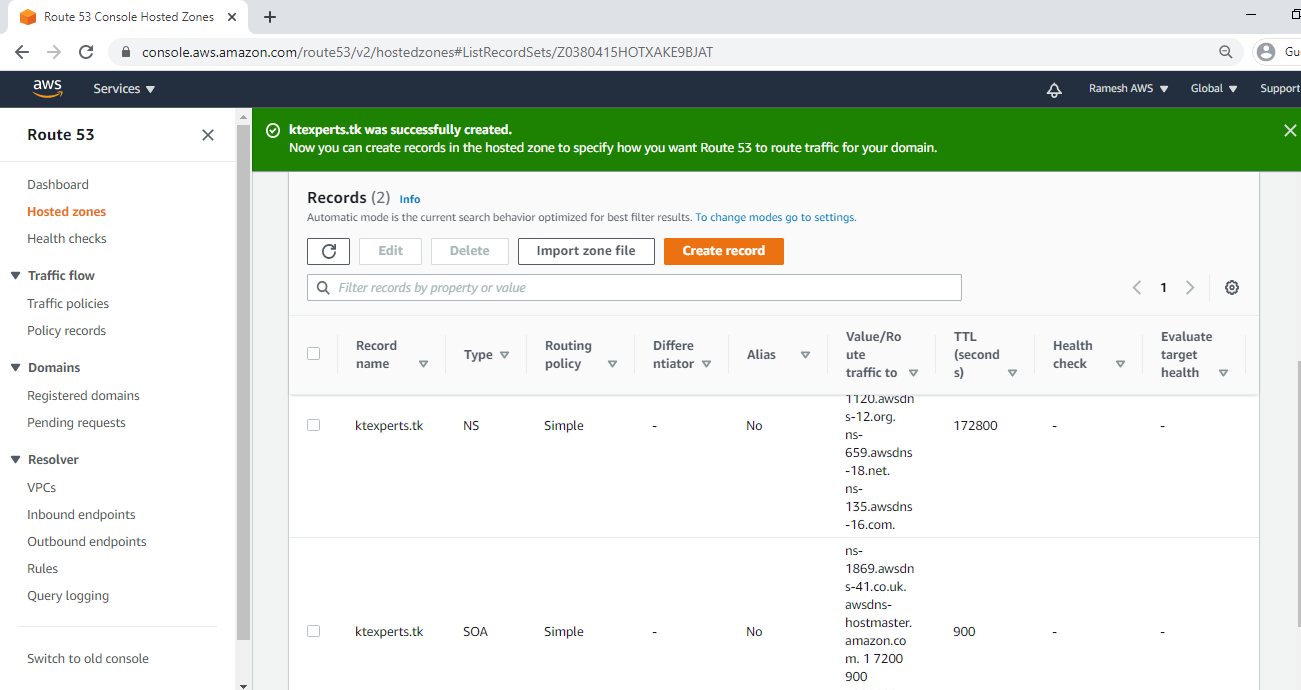Open the records table settings gear
Viewport: 1301px width, 690px height.
point(1232,287)
